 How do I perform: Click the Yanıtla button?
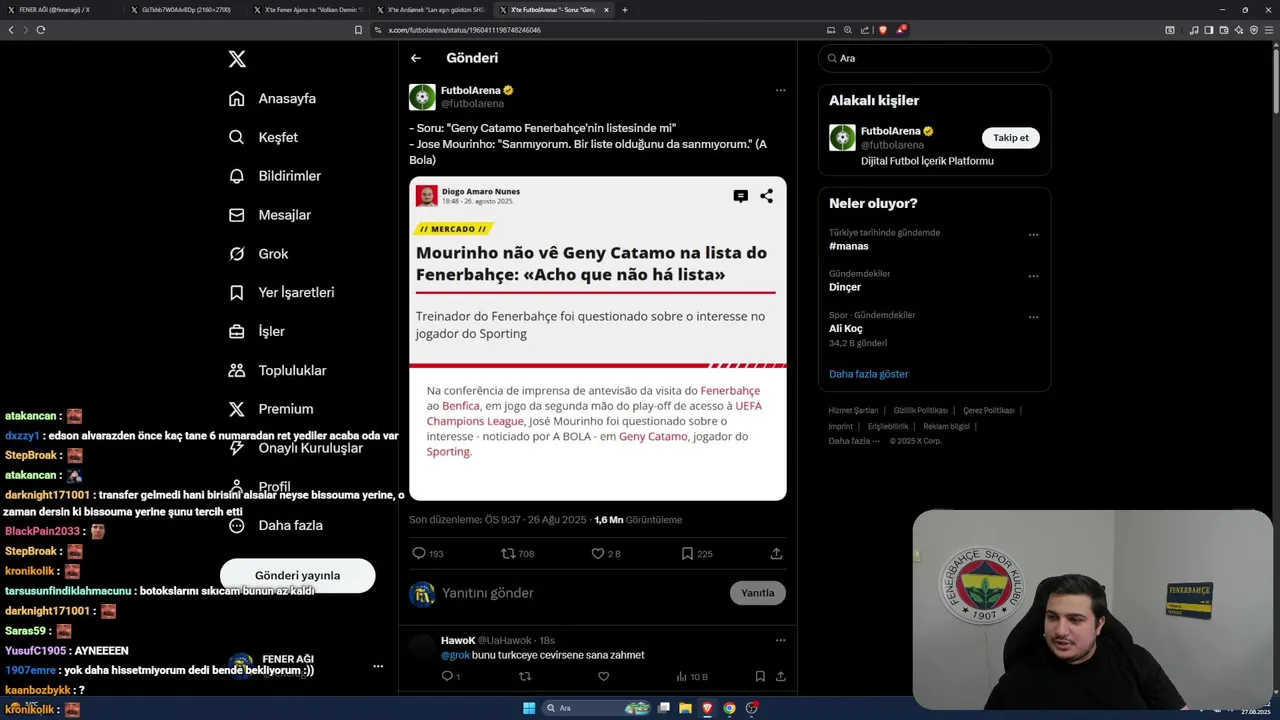(x=757, y=593)
